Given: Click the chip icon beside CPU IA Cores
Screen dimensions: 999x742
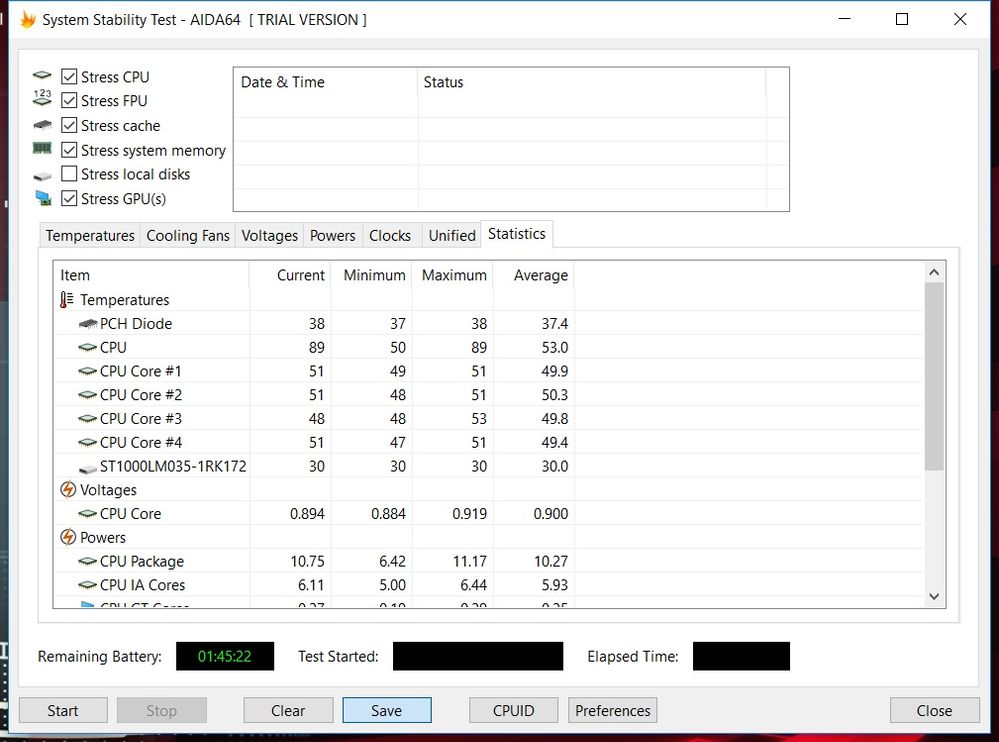Looking at the screenshot, I should pyautogui.click(x=88, y=585).
